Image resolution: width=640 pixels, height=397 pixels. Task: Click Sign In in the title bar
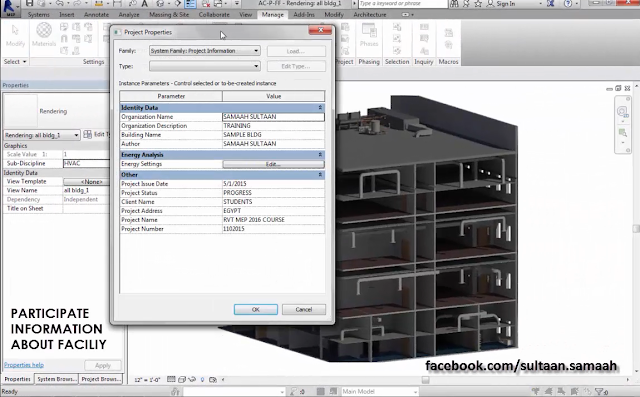[x=506, y=4]
